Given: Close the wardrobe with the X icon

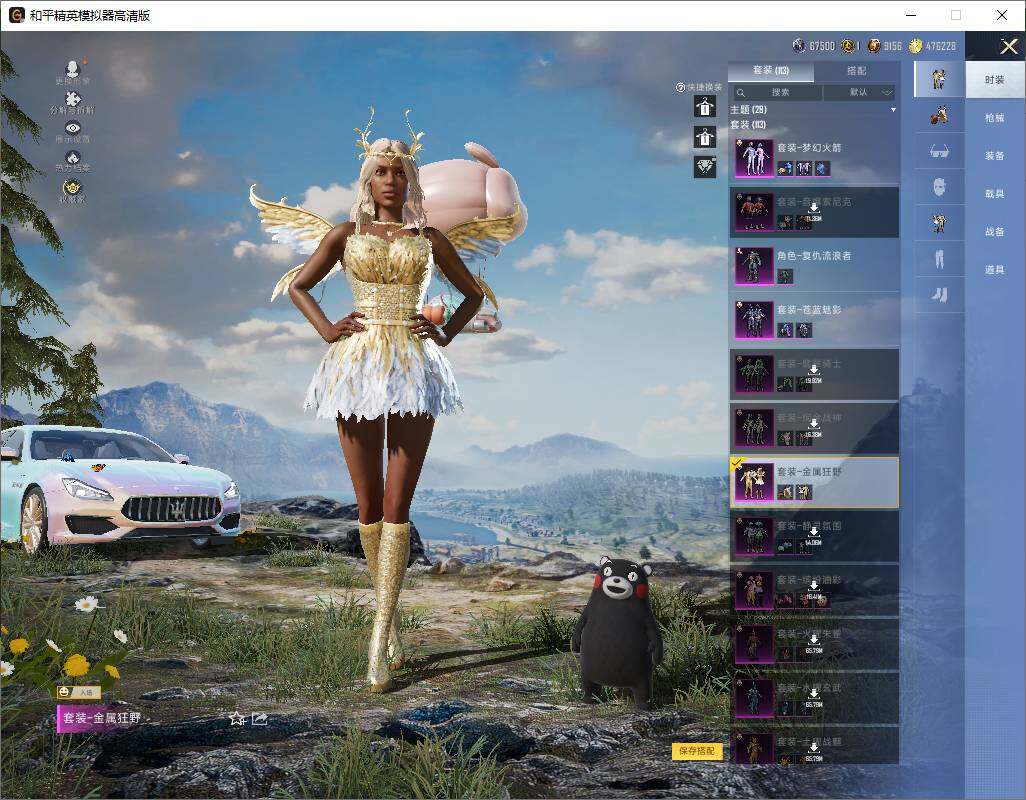Looking at the screenshot, I should tap(1008, 46).
